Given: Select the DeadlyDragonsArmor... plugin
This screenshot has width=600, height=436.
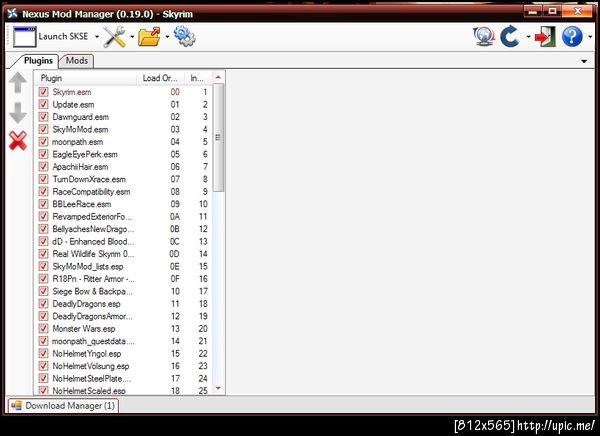Looking at the screenshot, I should [x=123, y=316].
